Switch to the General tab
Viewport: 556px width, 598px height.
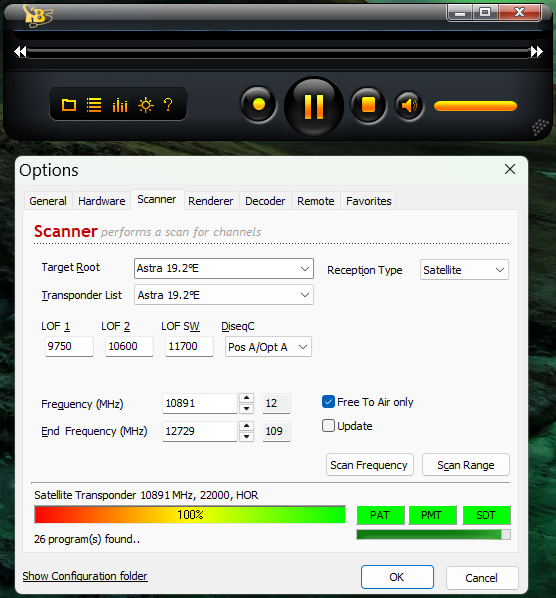point(48,201)
